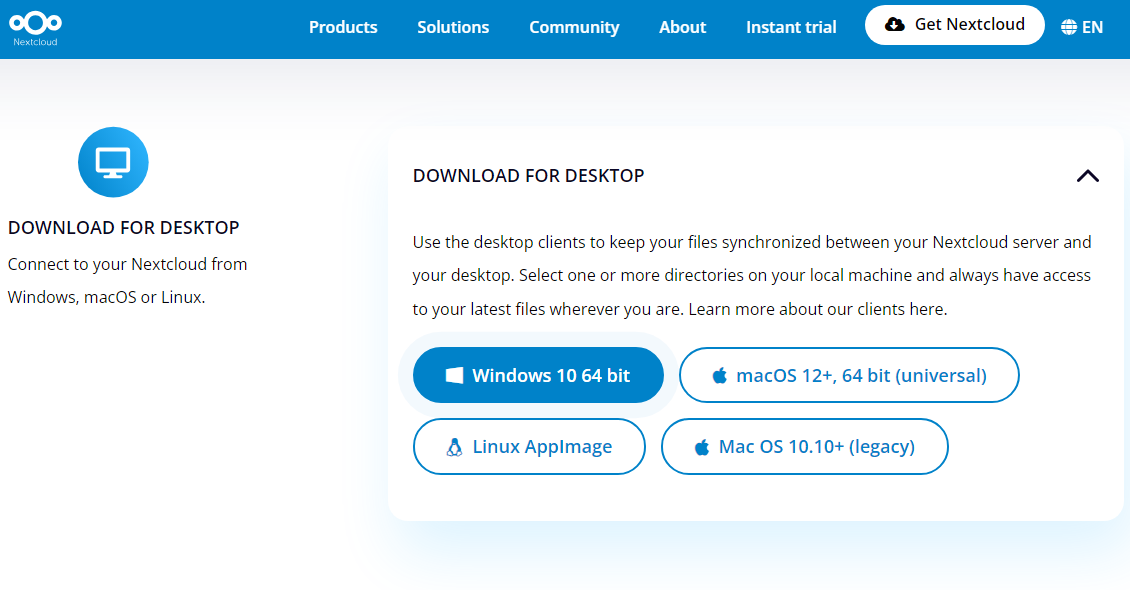Click 'Connect to your Nextcloud from' text
This screenshot has height=590, width=1130.
click(128, 264)
